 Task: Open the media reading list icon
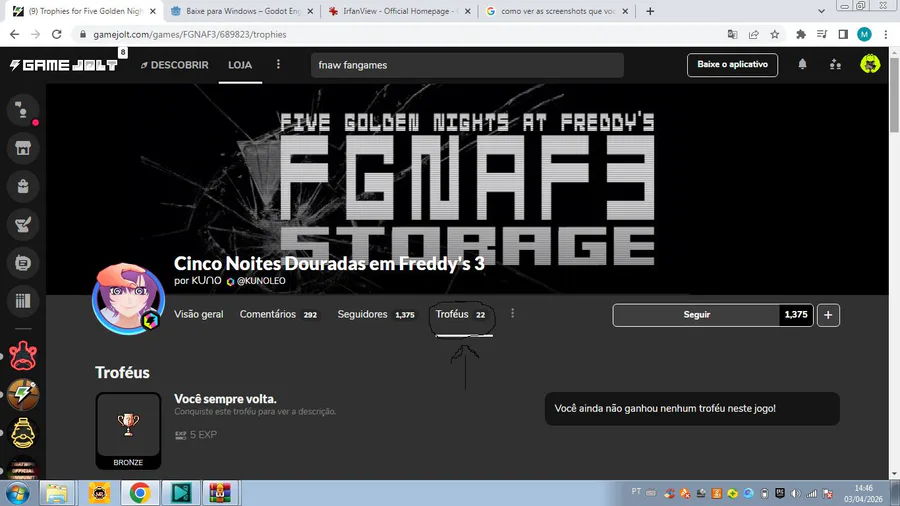coord(822,34)
